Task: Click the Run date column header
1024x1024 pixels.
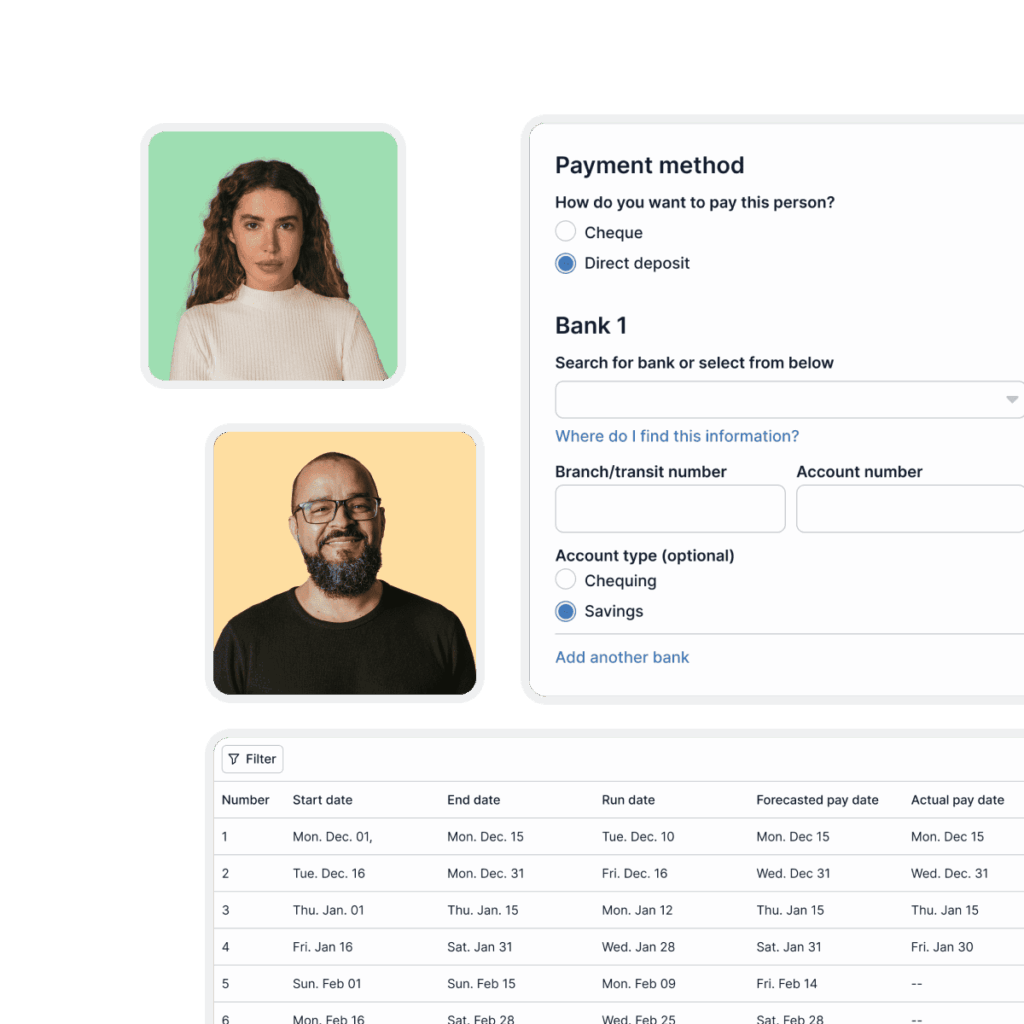Action: click(628, 800)
